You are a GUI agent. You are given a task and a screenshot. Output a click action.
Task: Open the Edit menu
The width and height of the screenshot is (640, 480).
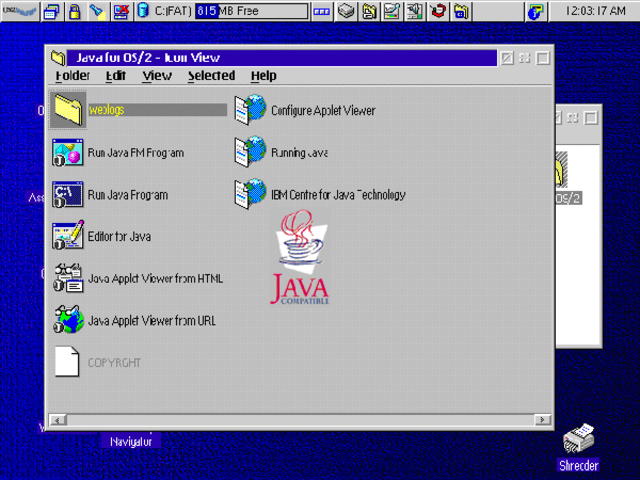click(x=116, y=76)
